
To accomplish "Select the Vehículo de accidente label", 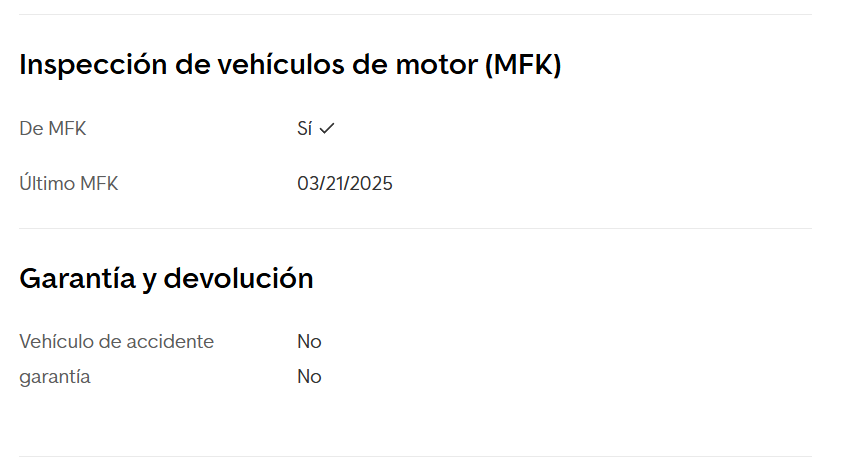I will pyautogui.click(x=116, y=342).
